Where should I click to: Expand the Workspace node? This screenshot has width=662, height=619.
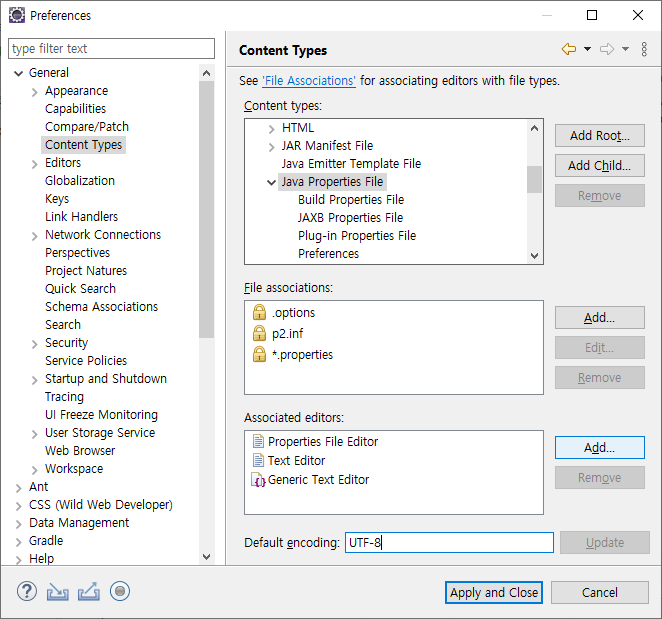point(35,470)
